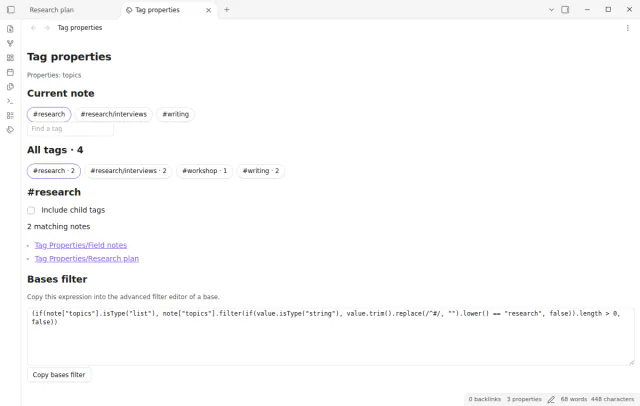Viewport: 640px width, 406px height.
Task: Maximize the Obsidian window
Action: [x=608, y=9]
